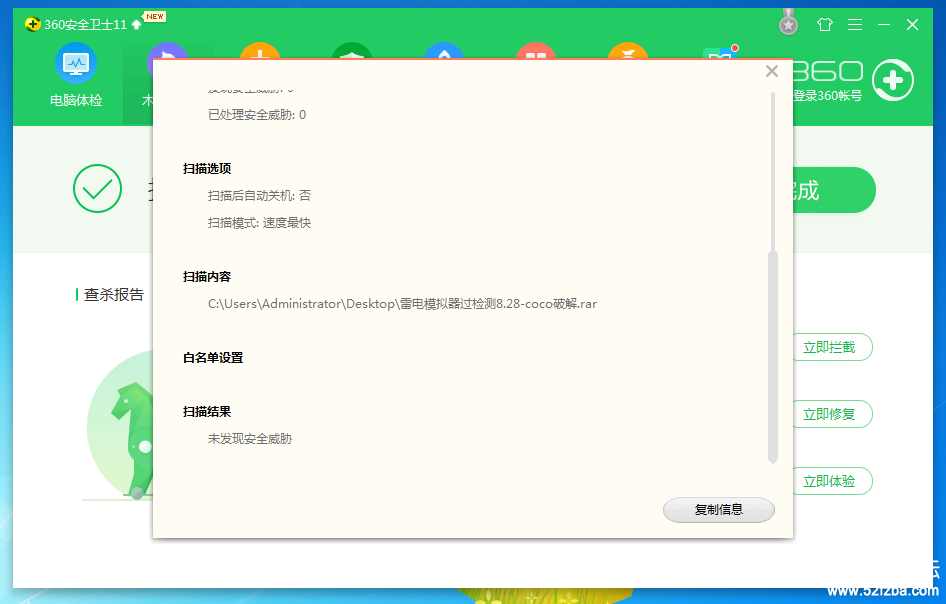Screen dimensions: 946x604
Task: Click the 扫描选项 heading
Action: click(207, 168)
